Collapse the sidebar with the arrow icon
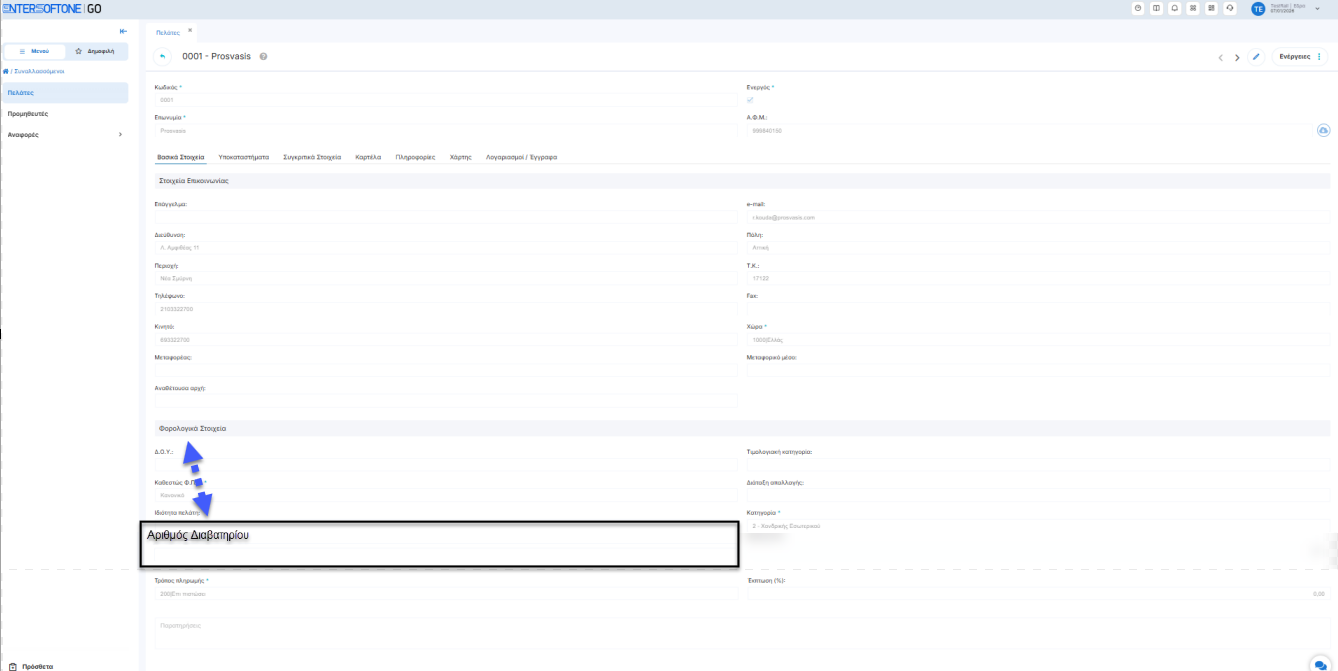Screen dimensions: 1338x671 (x=123, y=31)
